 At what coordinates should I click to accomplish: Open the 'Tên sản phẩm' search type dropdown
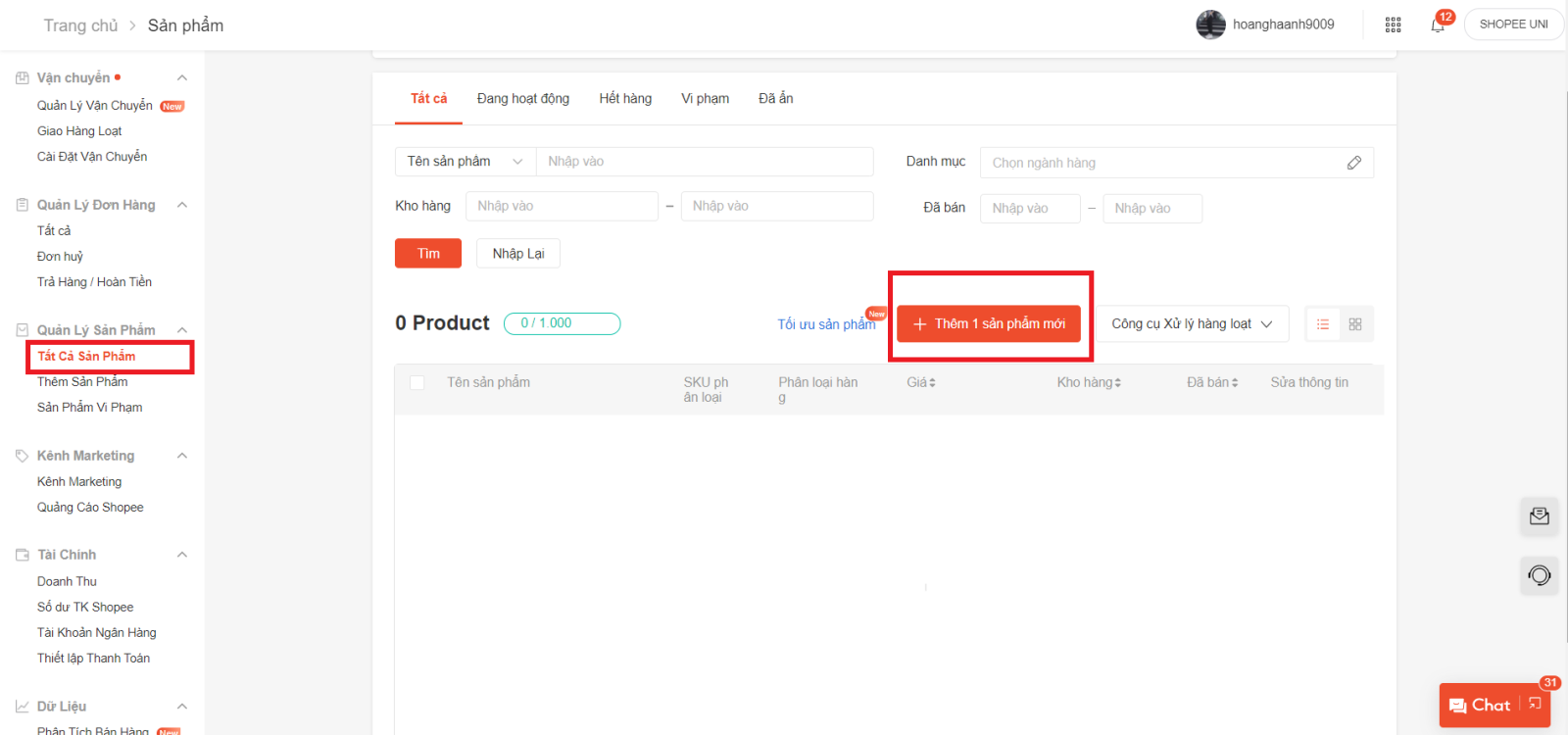pyautogui.click(x=465, y=162)
